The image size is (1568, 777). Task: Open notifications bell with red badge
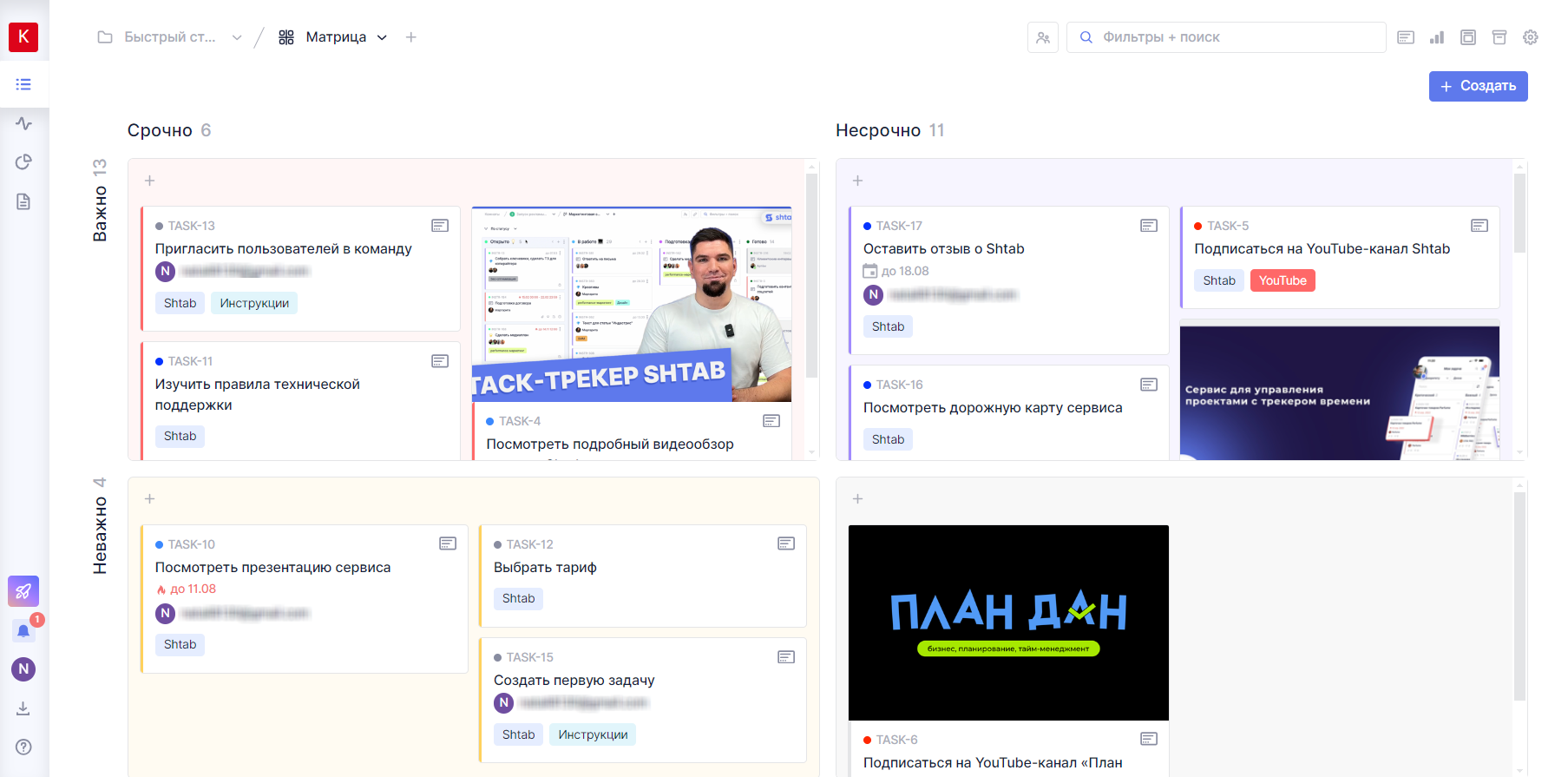pyautogui.click(x=23, y=630)
